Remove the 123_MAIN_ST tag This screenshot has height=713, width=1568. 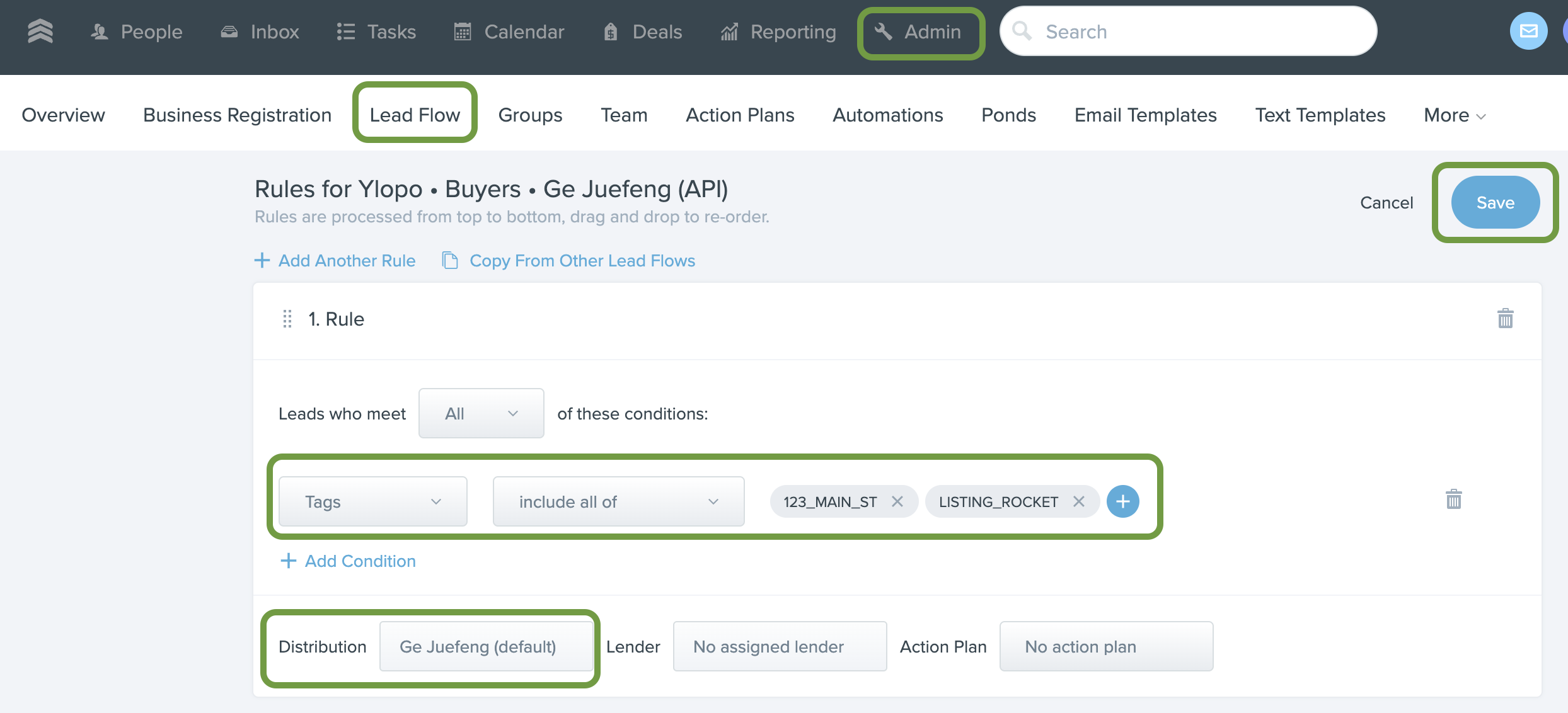pos(897,501)
